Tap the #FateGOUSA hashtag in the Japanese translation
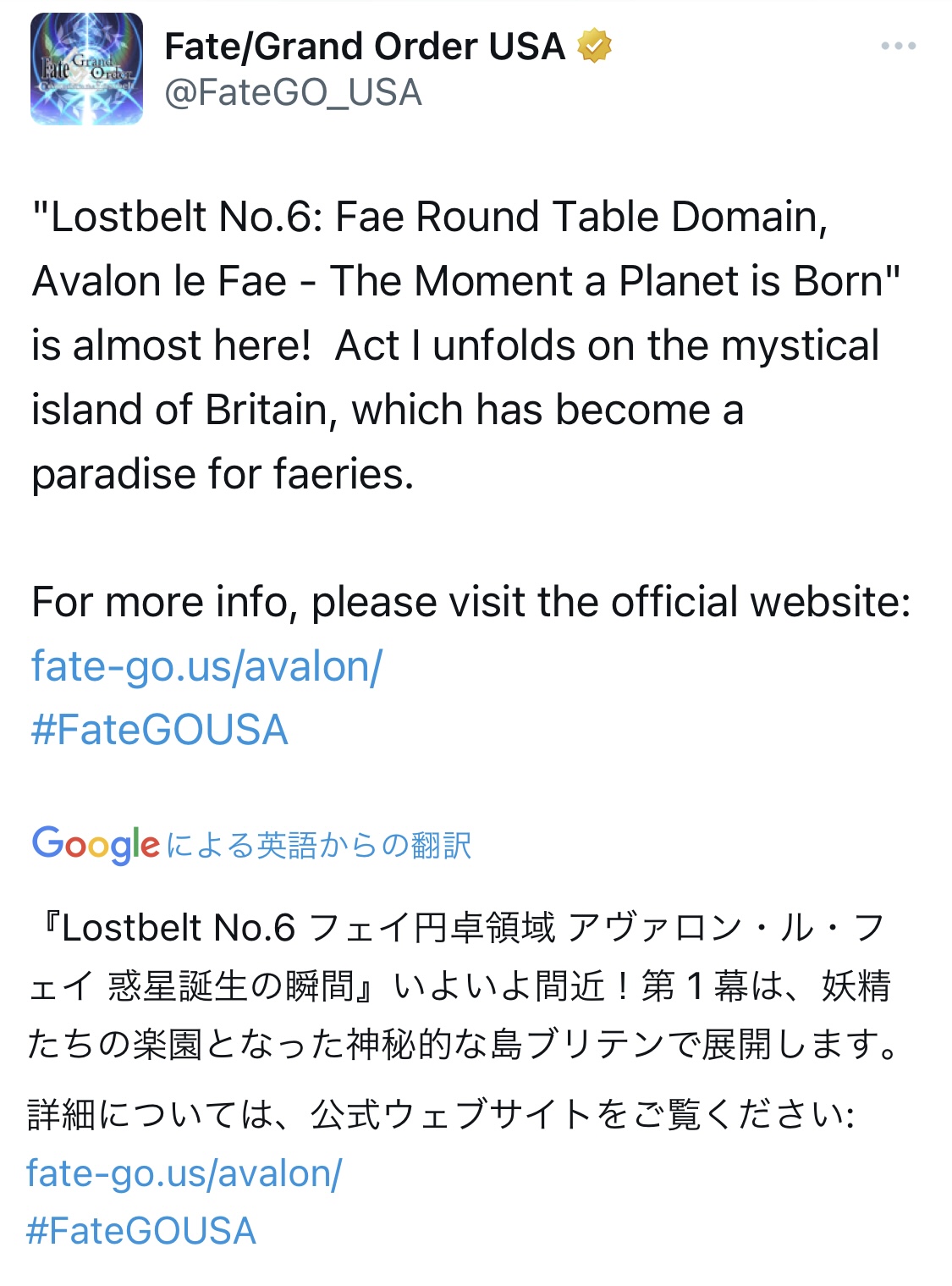 [x=141, y=1231]
